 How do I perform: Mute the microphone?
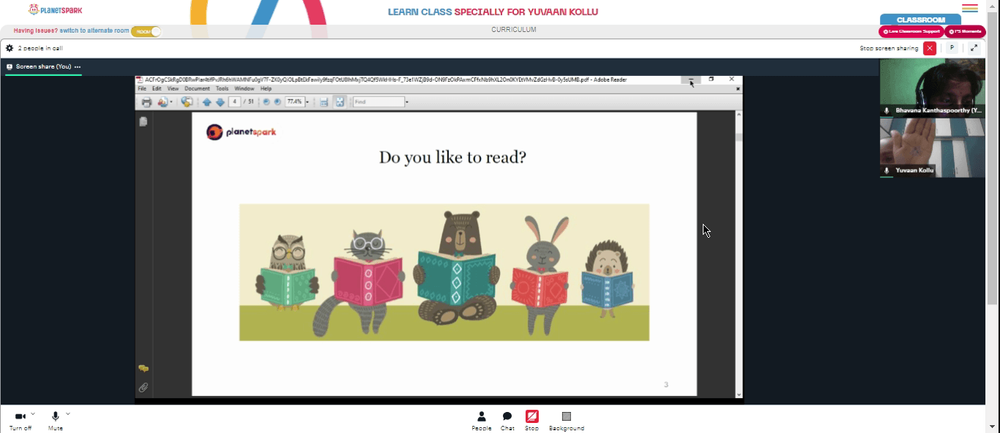coord(55,420)
